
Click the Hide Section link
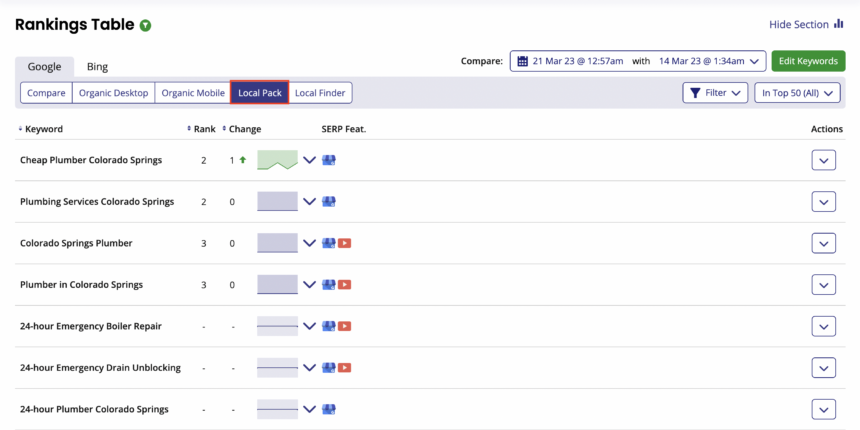pos(798,25)
